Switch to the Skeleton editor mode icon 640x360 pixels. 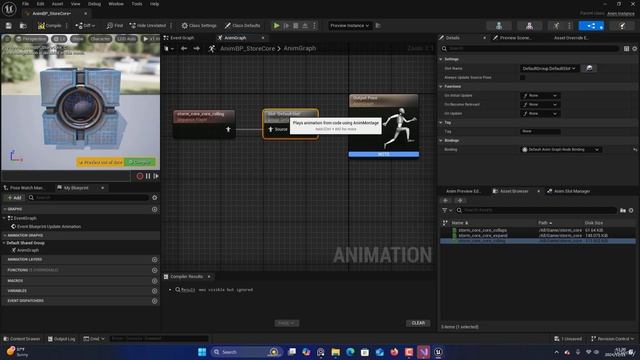pos(499,26)
